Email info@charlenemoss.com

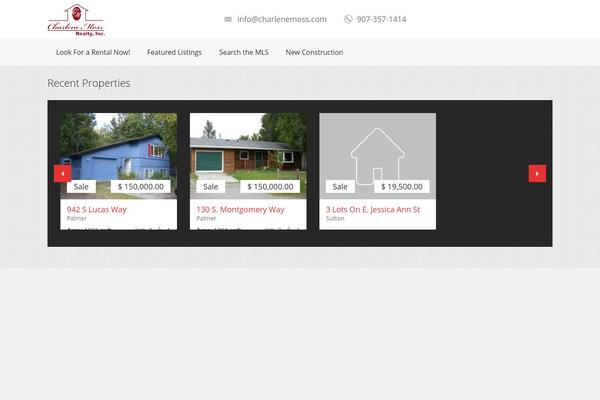(x=282, y=19)
